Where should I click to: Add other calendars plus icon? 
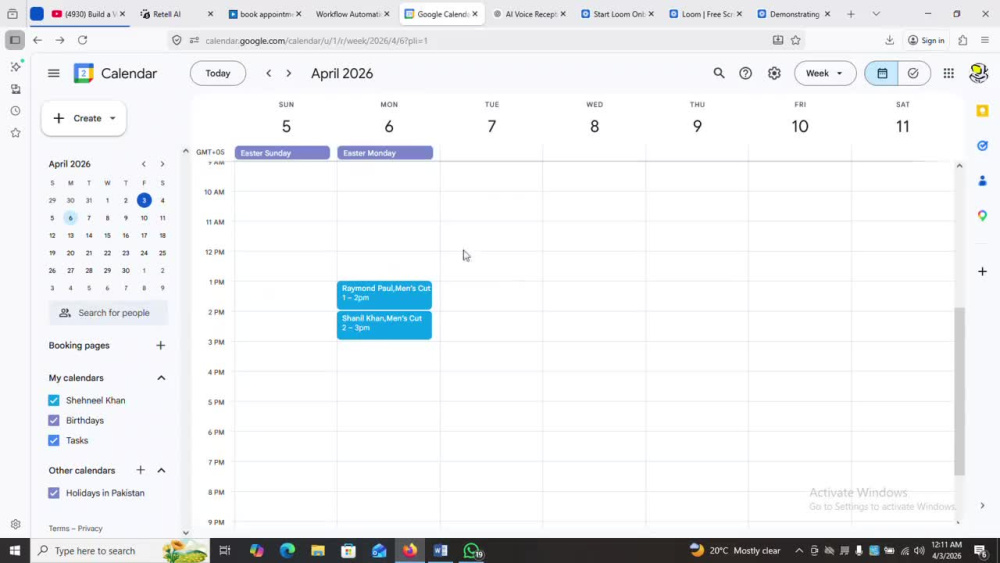coord(140,470)
